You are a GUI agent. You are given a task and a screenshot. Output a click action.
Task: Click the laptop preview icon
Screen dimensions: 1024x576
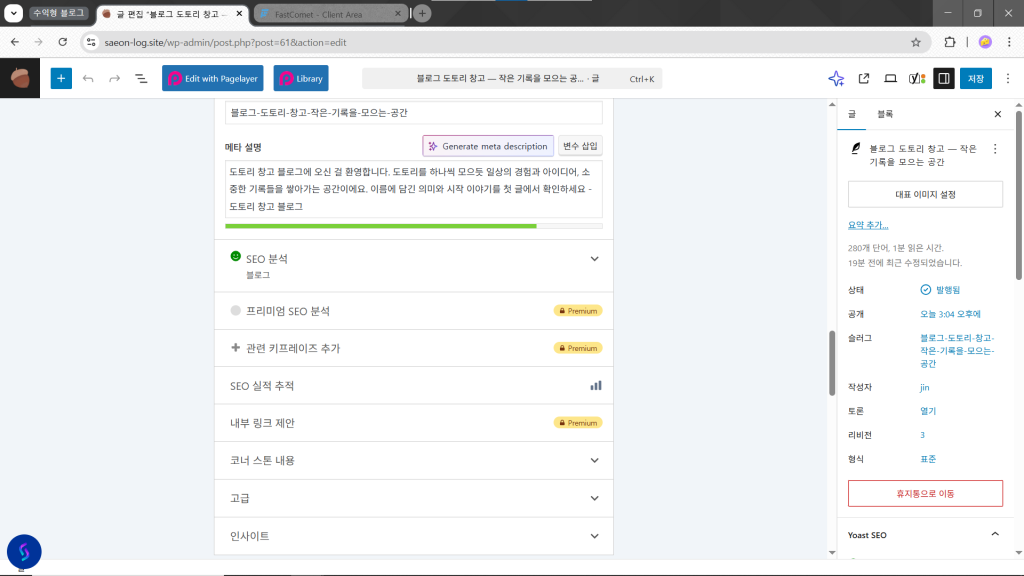coord(890,79)
